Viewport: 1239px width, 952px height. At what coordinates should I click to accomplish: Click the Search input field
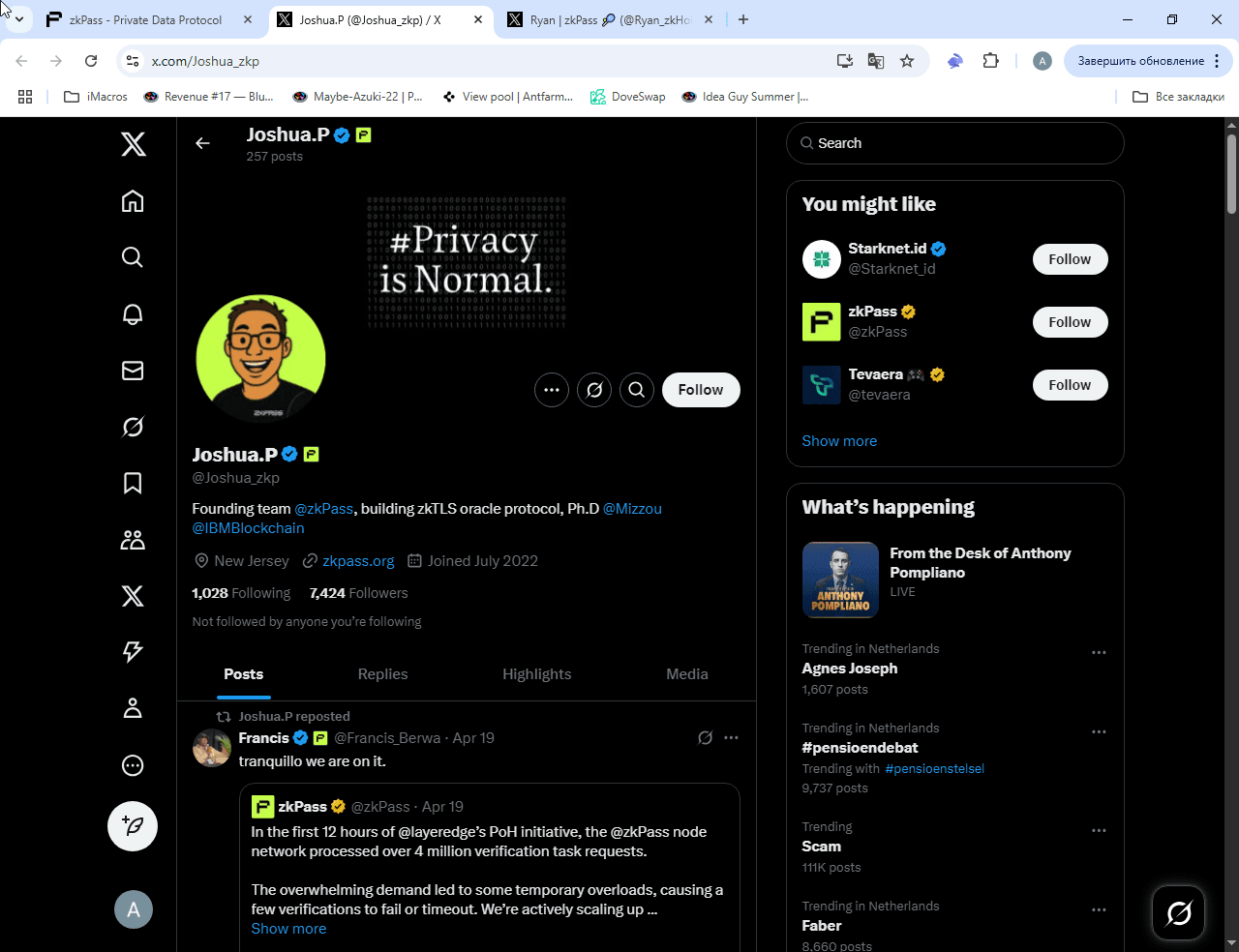955,143
